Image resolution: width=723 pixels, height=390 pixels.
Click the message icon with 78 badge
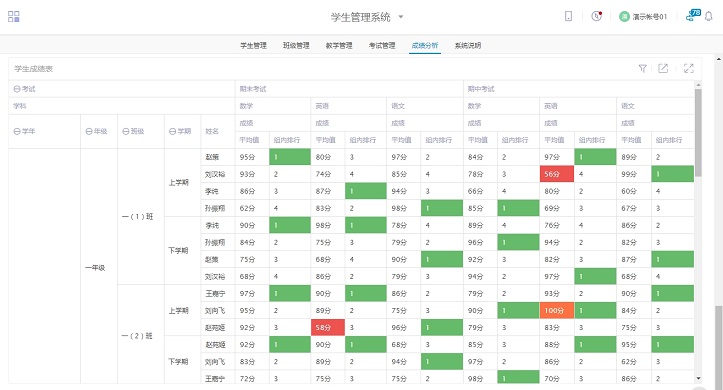click(693, 15)
